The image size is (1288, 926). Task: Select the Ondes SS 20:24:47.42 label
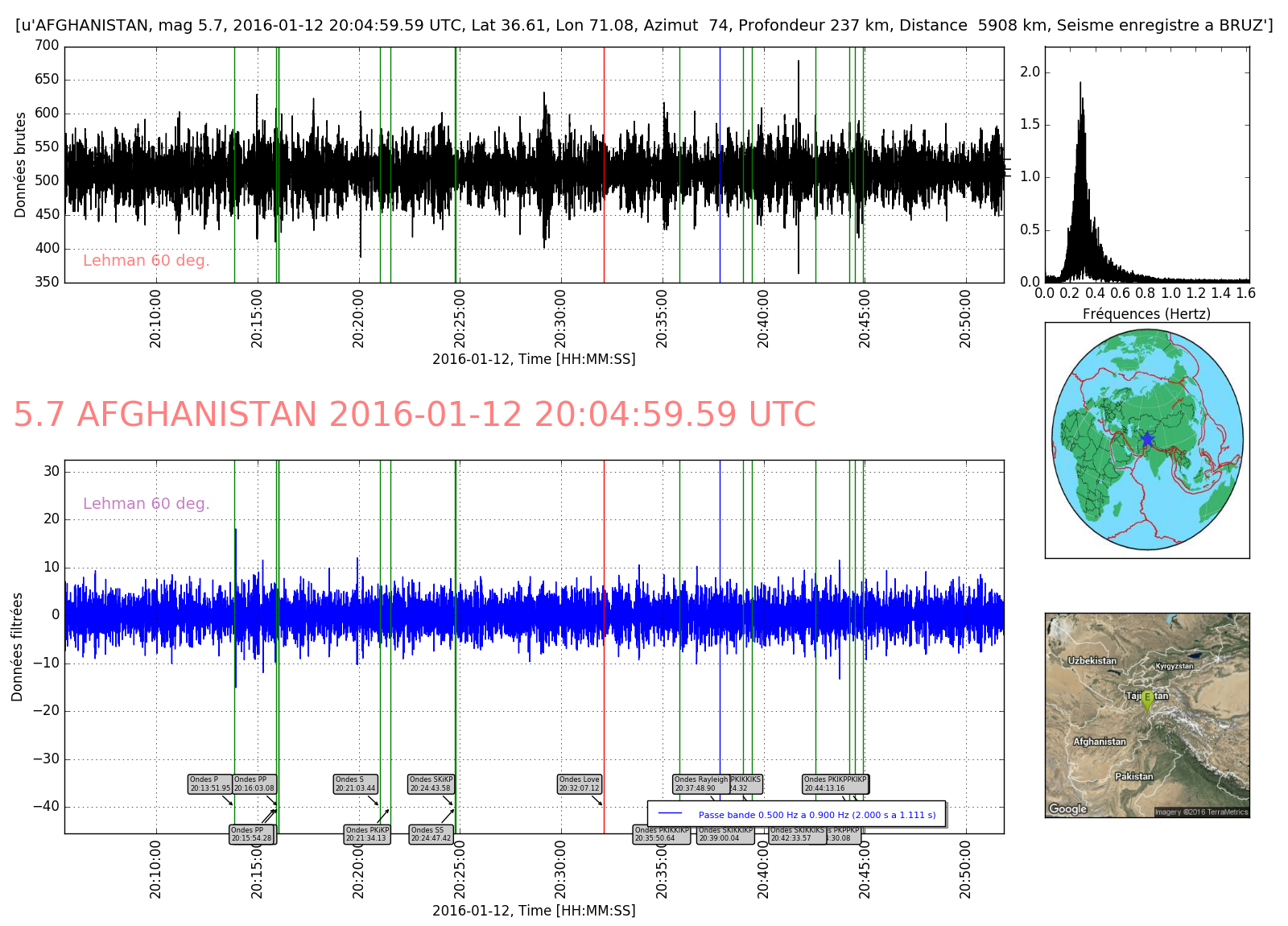pyautogui.click(x=431, y=834)
